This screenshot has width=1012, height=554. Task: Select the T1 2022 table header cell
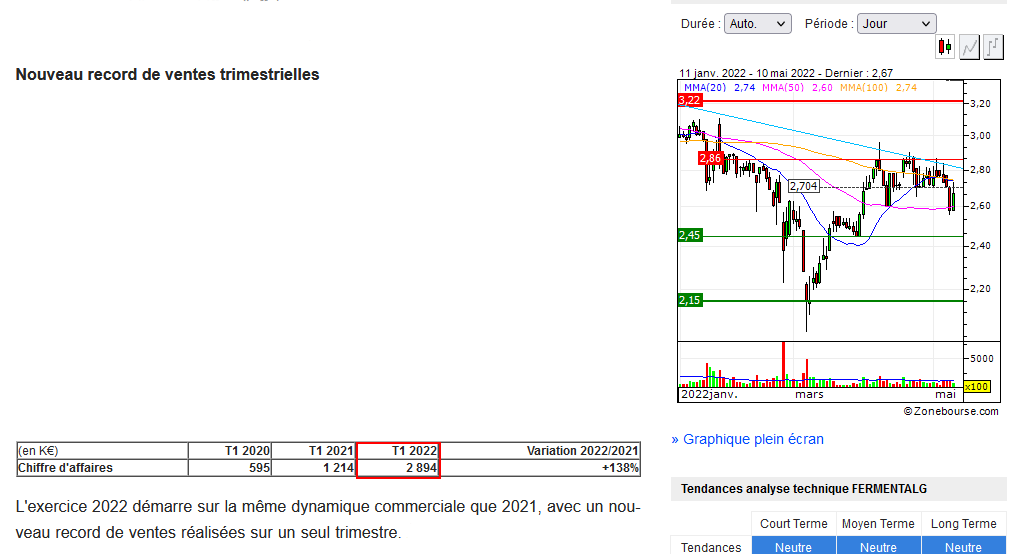[398, 451]
